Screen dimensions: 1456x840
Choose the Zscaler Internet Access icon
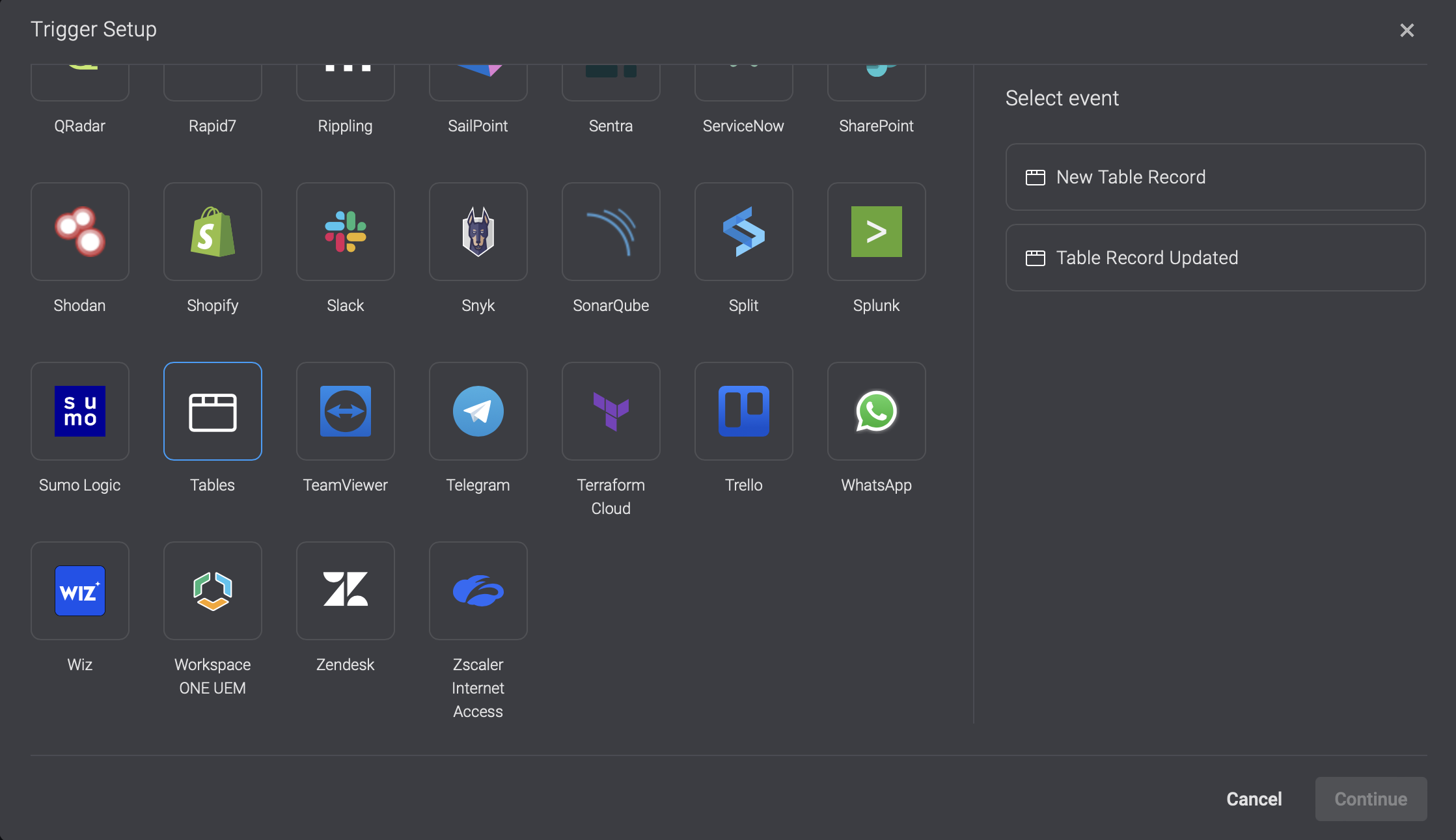click(478, 591)
